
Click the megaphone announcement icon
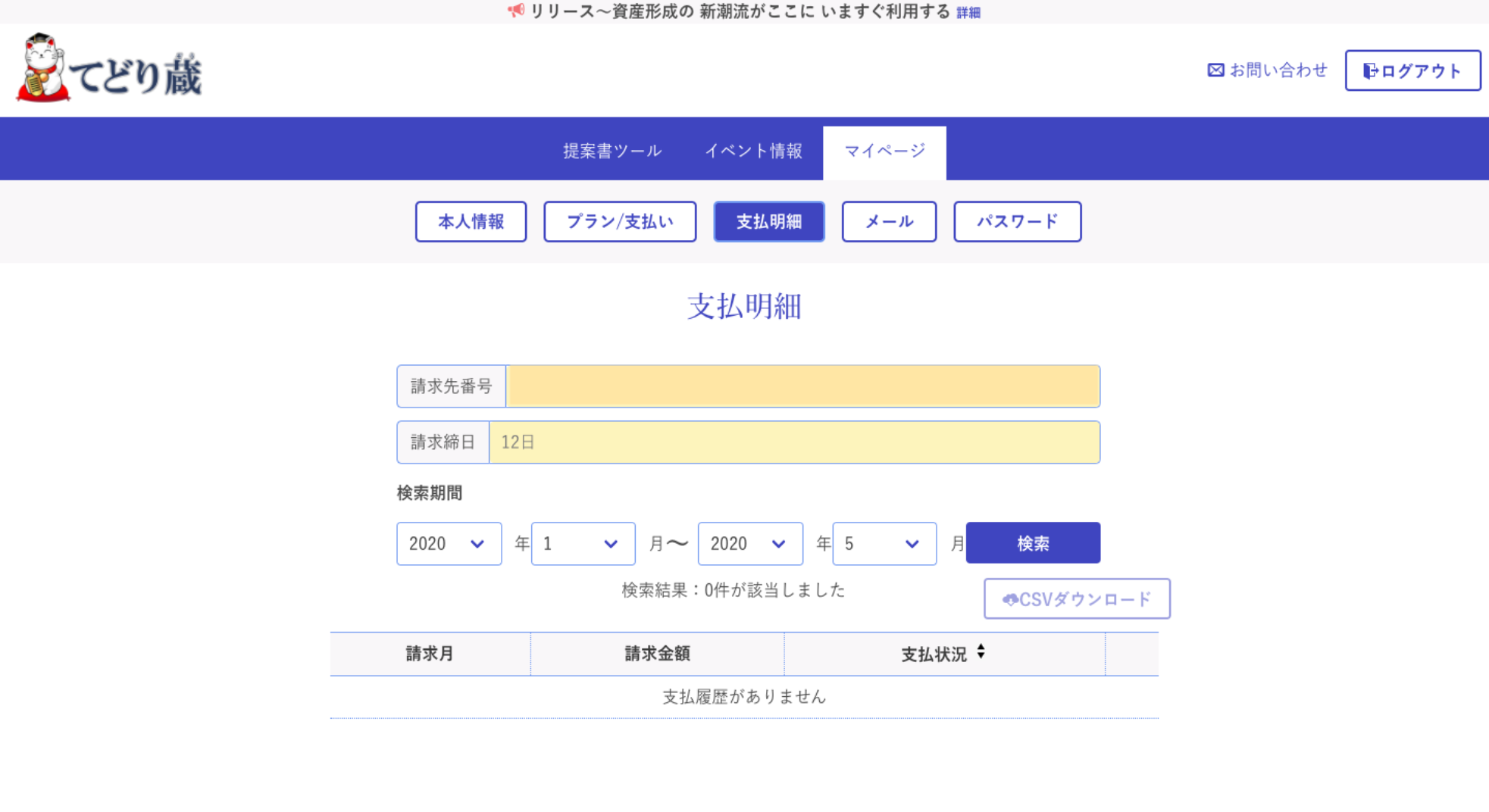pos(516,11)
